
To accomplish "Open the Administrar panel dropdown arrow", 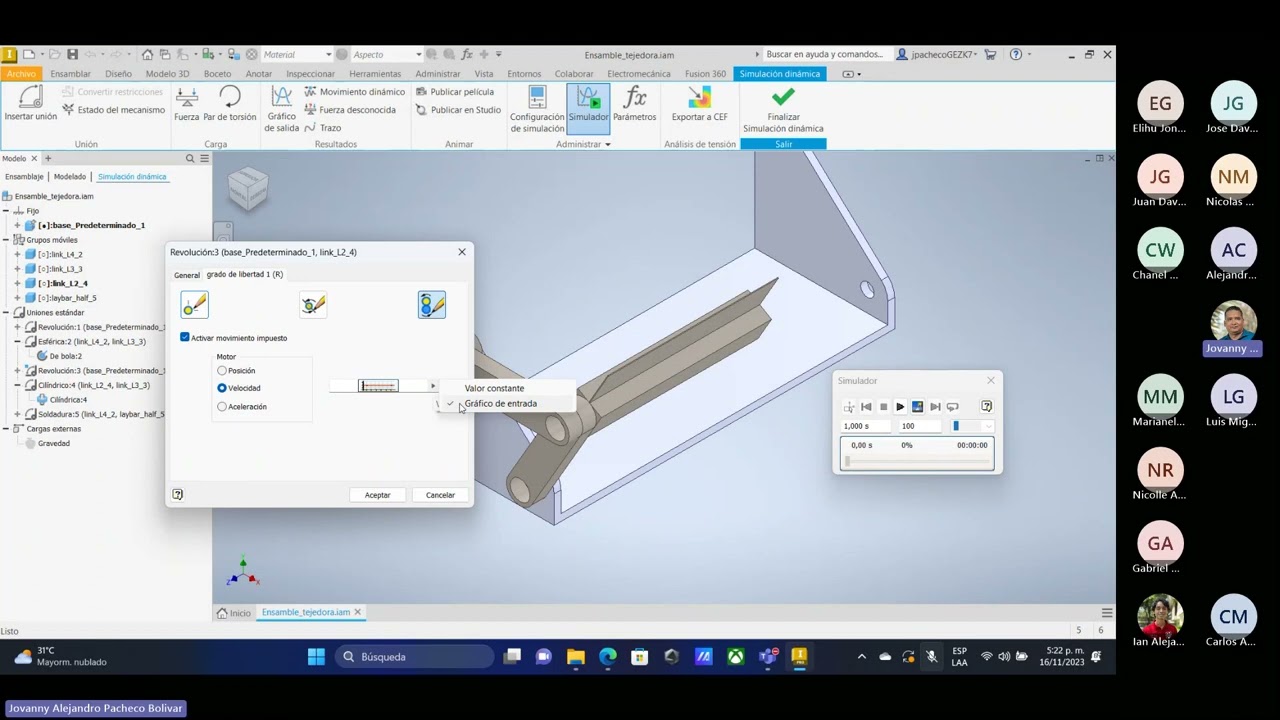I will [x=608, y=145].
